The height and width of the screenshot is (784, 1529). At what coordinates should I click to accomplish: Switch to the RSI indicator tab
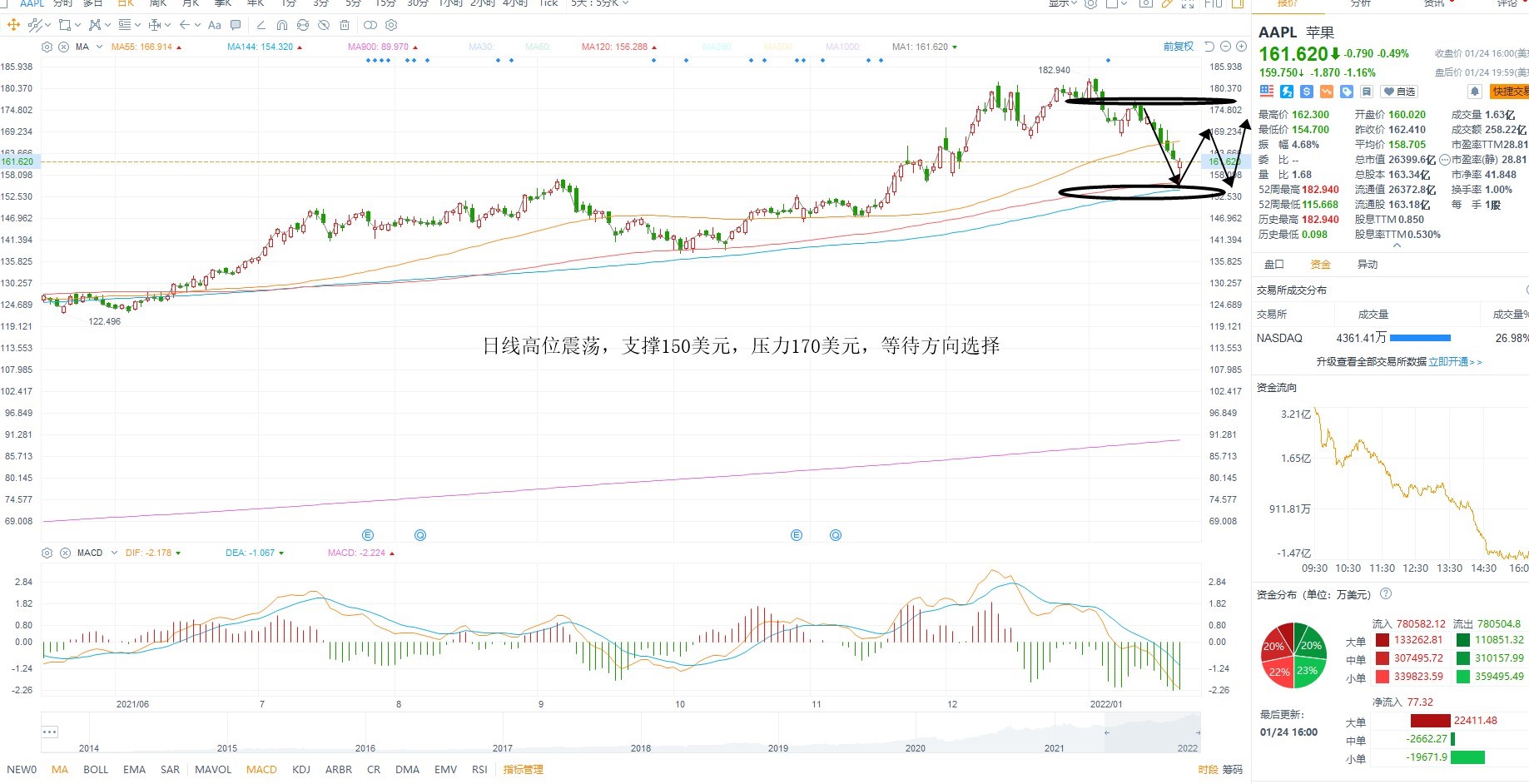pyautogui.click(x=479, y=770)
